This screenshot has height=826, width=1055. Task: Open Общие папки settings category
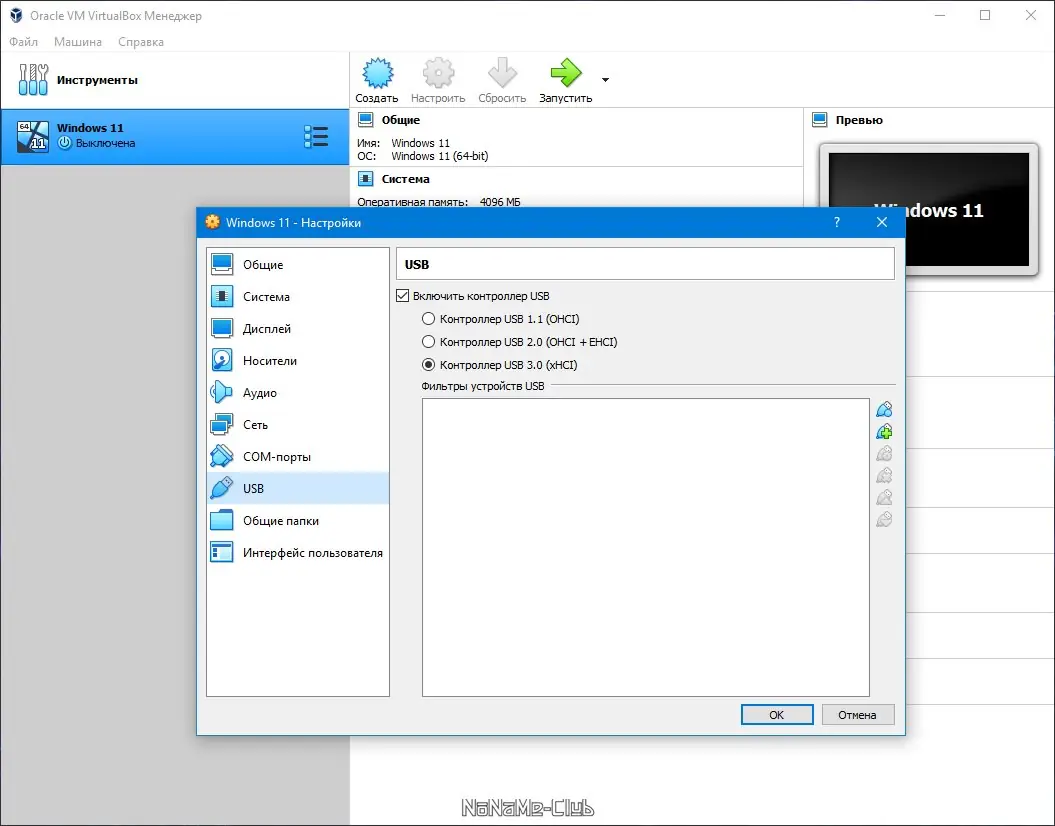pos(298,521)
